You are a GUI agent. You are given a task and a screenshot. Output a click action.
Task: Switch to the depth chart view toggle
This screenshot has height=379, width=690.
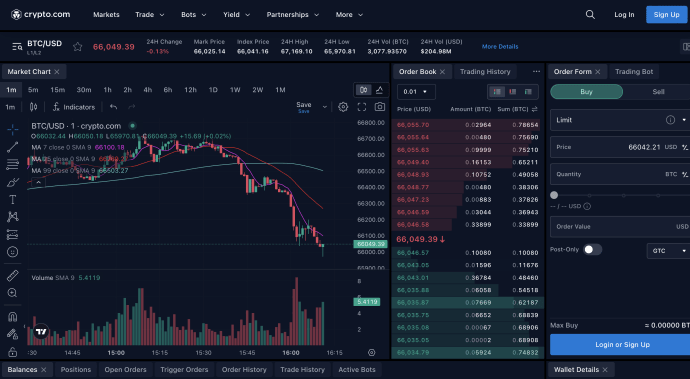(380, 90)
